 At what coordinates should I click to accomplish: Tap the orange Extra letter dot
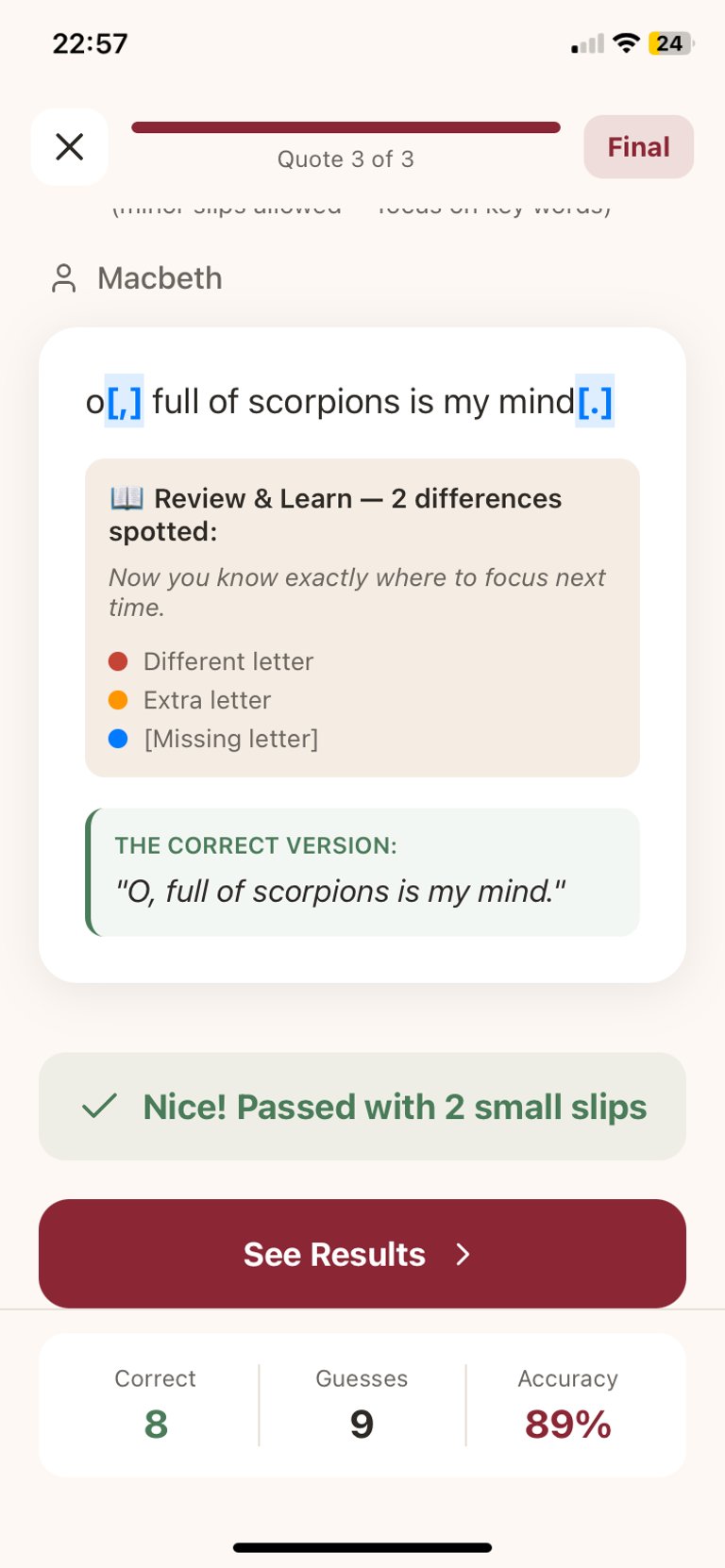tap(118, 700)
